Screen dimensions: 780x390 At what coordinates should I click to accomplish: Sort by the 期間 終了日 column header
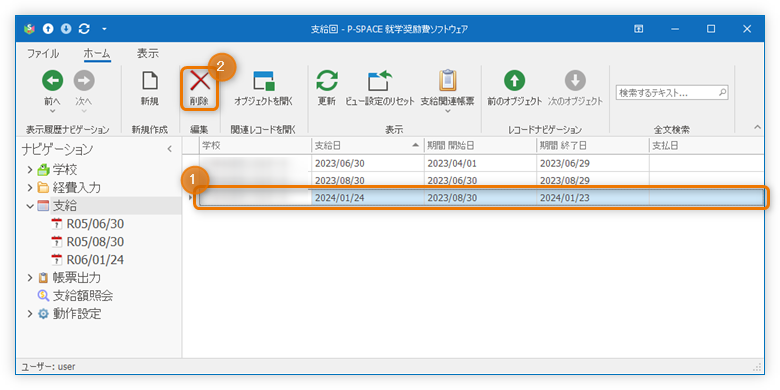tap(592, 146)
